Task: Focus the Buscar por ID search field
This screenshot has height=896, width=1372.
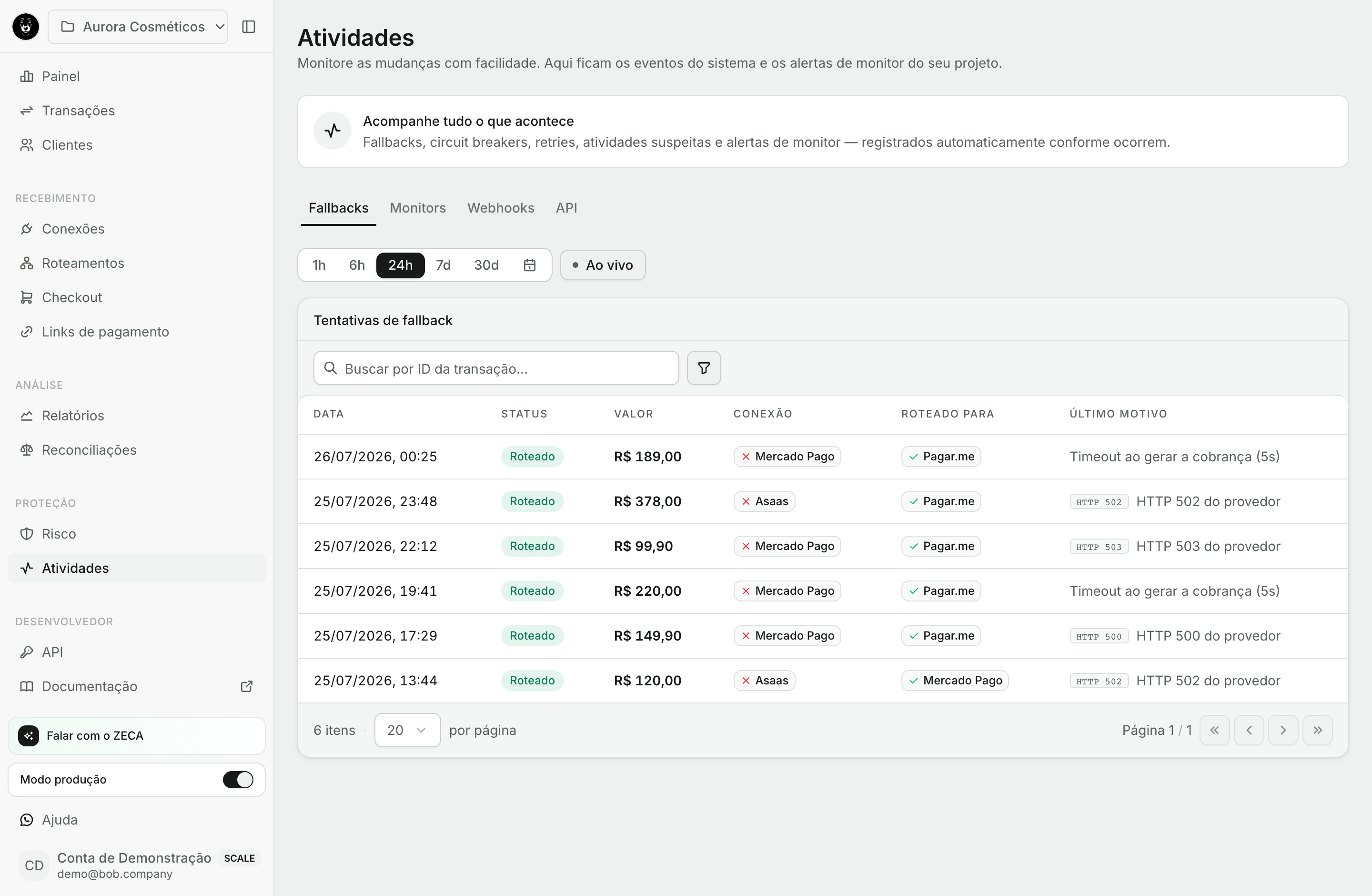Action: click(x=496, y=368)
